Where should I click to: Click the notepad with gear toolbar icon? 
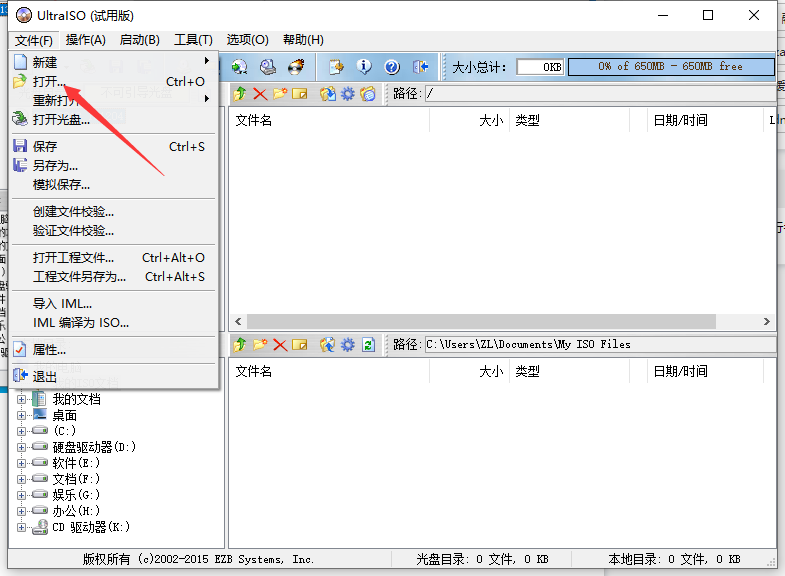click(x=336, y=67)
